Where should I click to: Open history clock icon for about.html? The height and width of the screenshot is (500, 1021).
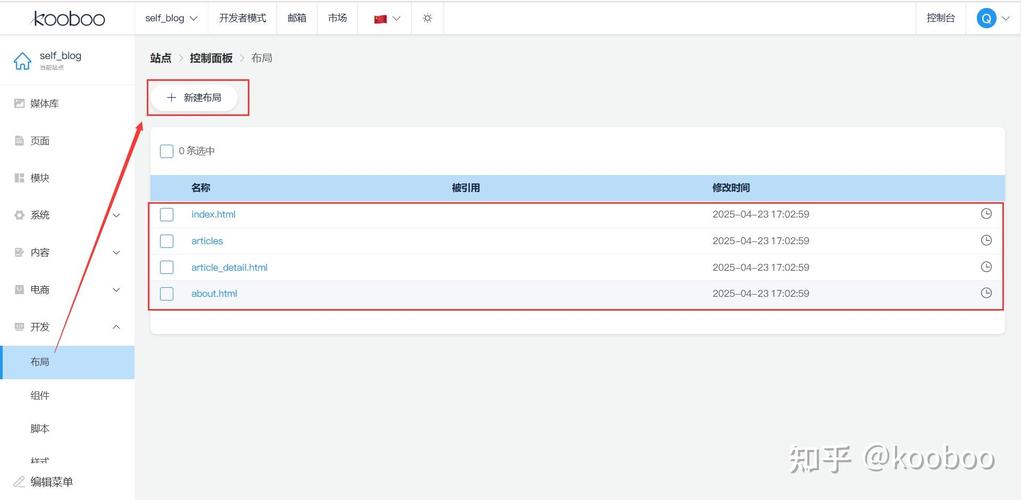coord(986,293)
